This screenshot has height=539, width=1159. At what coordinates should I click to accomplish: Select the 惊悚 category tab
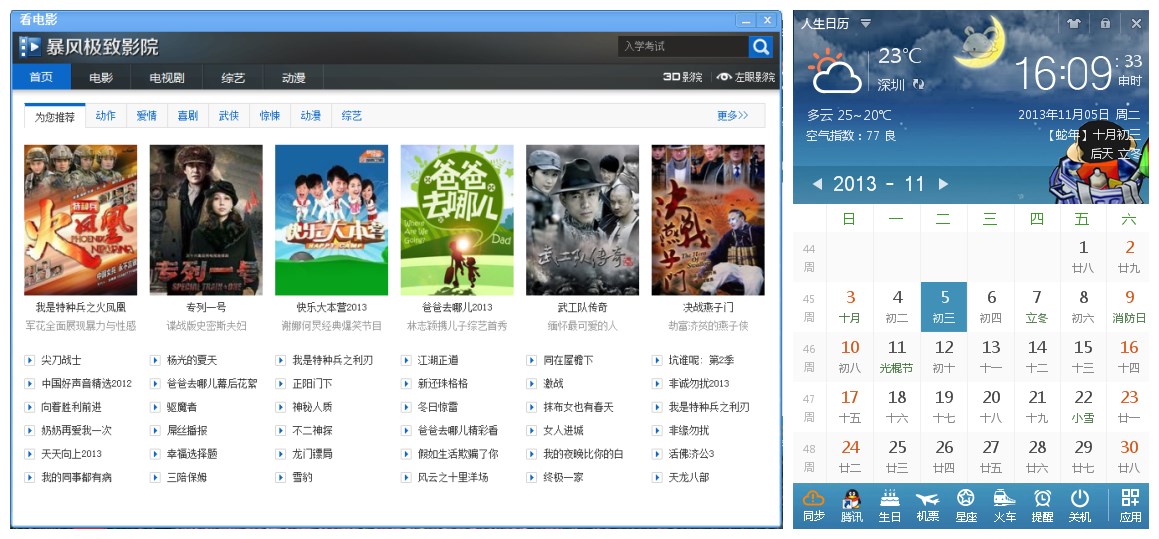pyautogui.click(x=270, y=116)
